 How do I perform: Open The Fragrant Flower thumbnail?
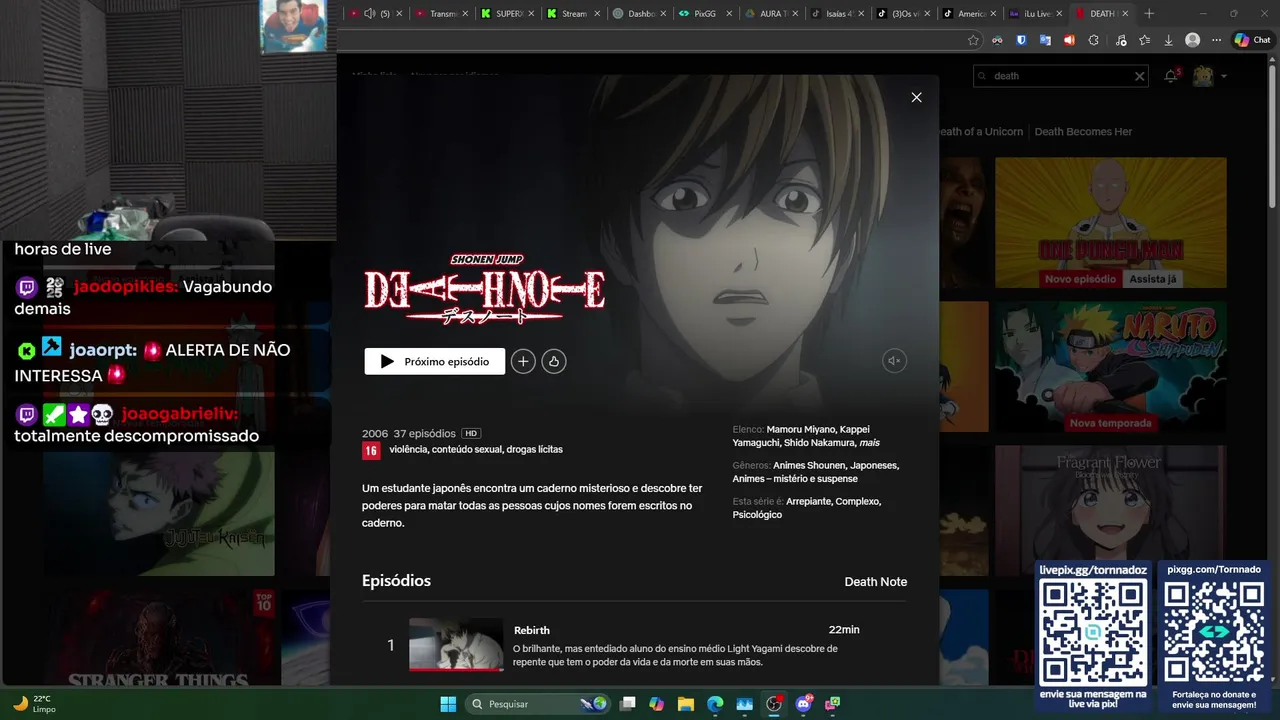1110,511
